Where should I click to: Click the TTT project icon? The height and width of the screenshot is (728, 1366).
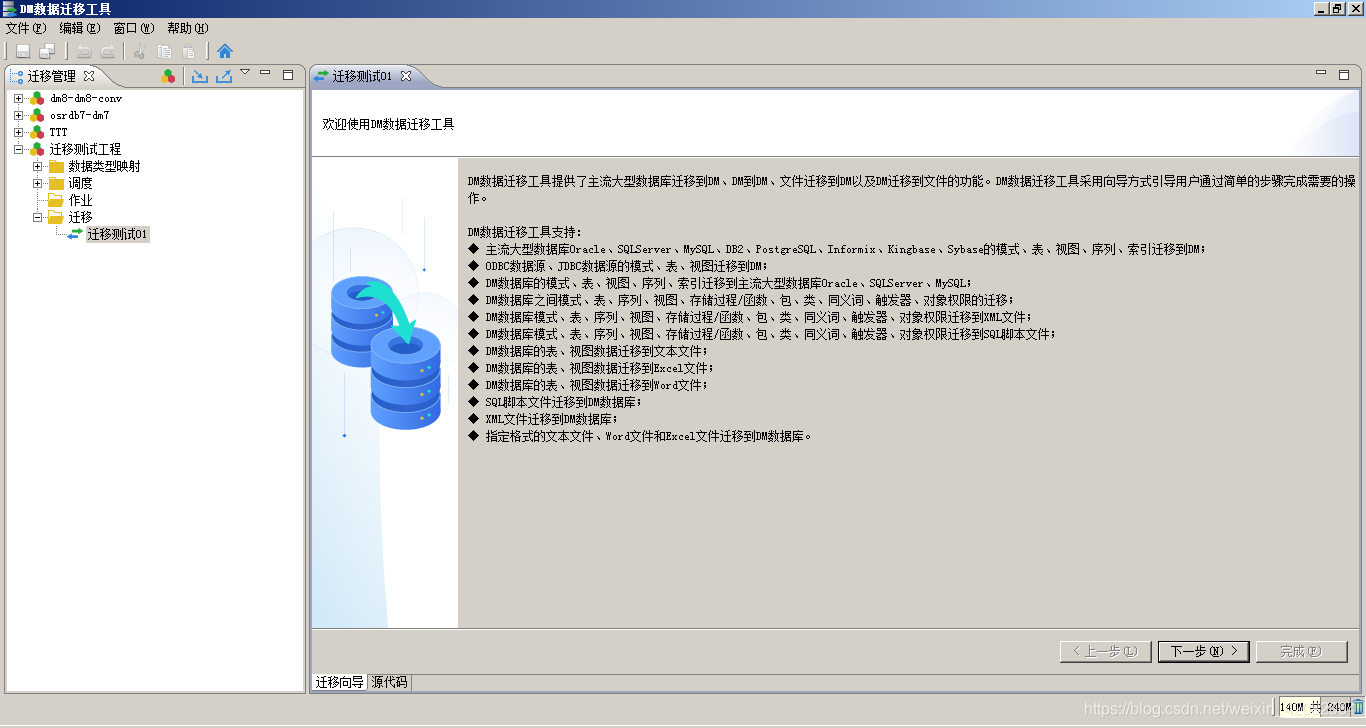37,132
